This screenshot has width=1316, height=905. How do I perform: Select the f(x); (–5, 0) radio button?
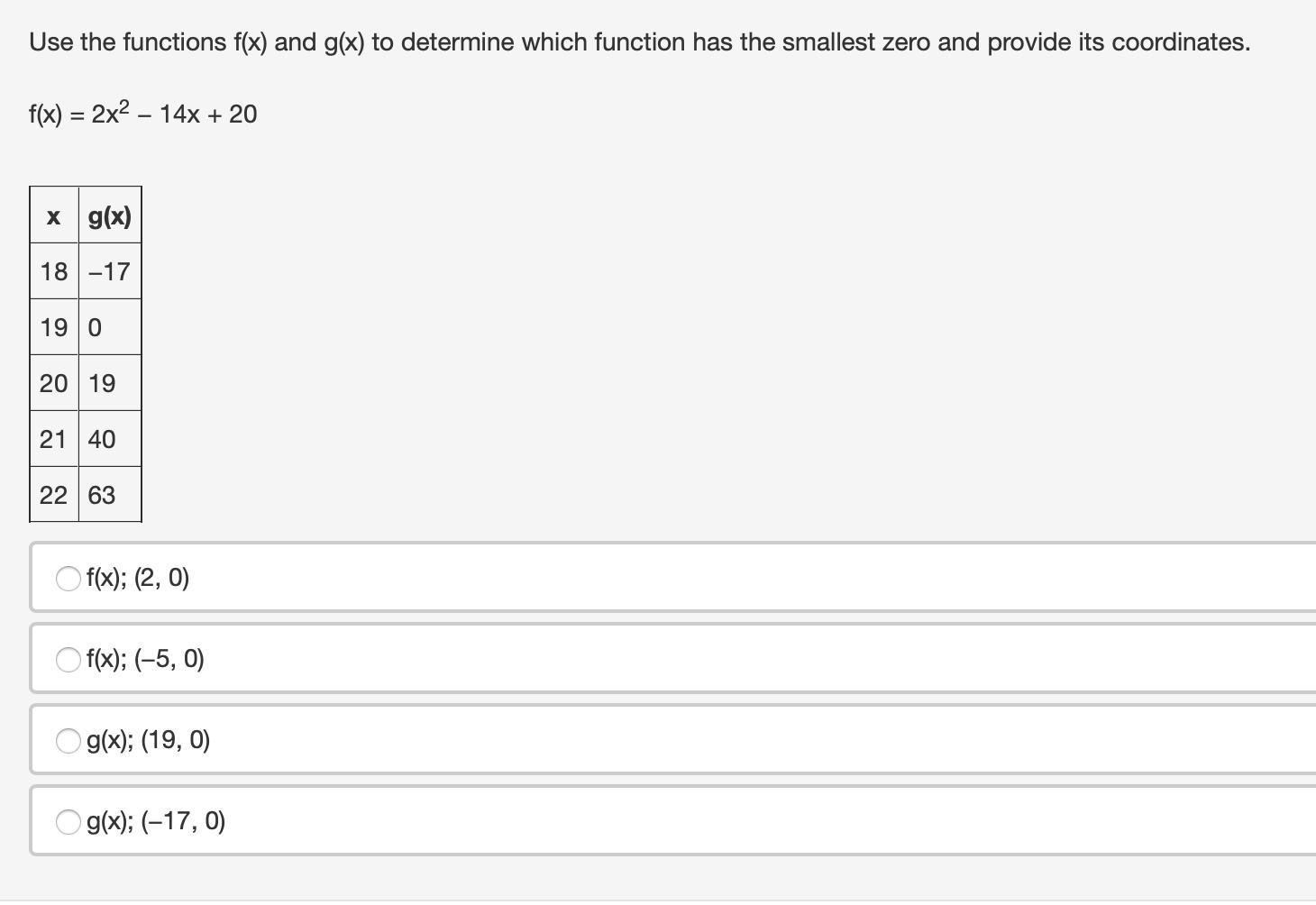pyautogui.click(x=69, y=660)
